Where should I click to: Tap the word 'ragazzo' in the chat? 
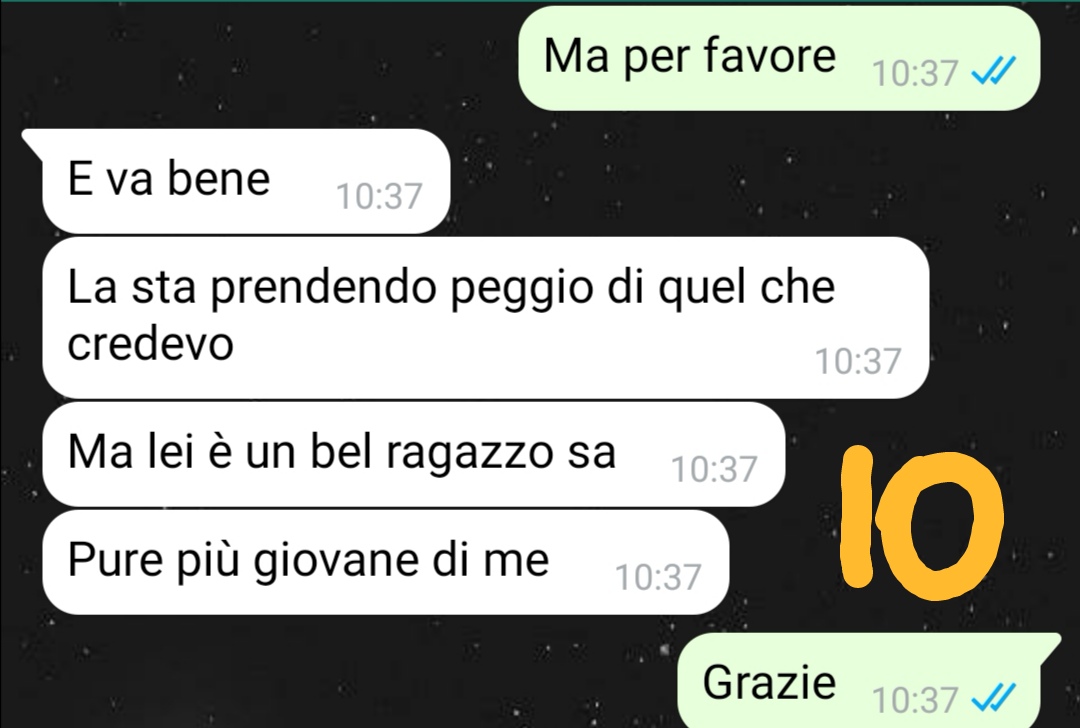[470, 455]
